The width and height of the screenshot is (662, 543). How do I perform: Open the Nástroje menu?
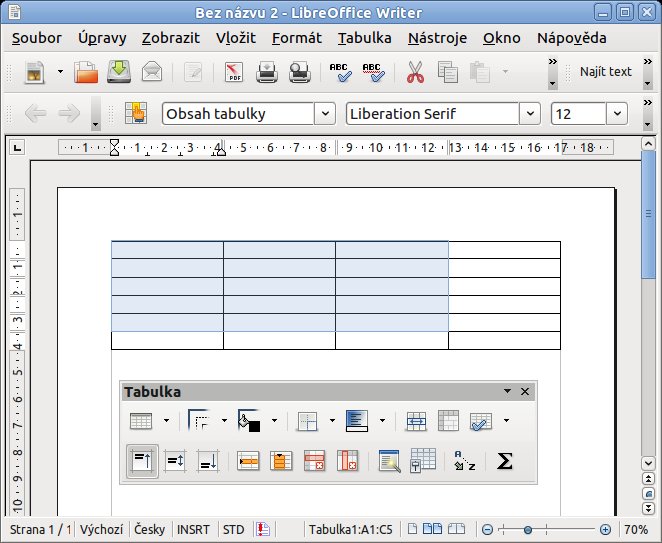[x=437, y=38]
